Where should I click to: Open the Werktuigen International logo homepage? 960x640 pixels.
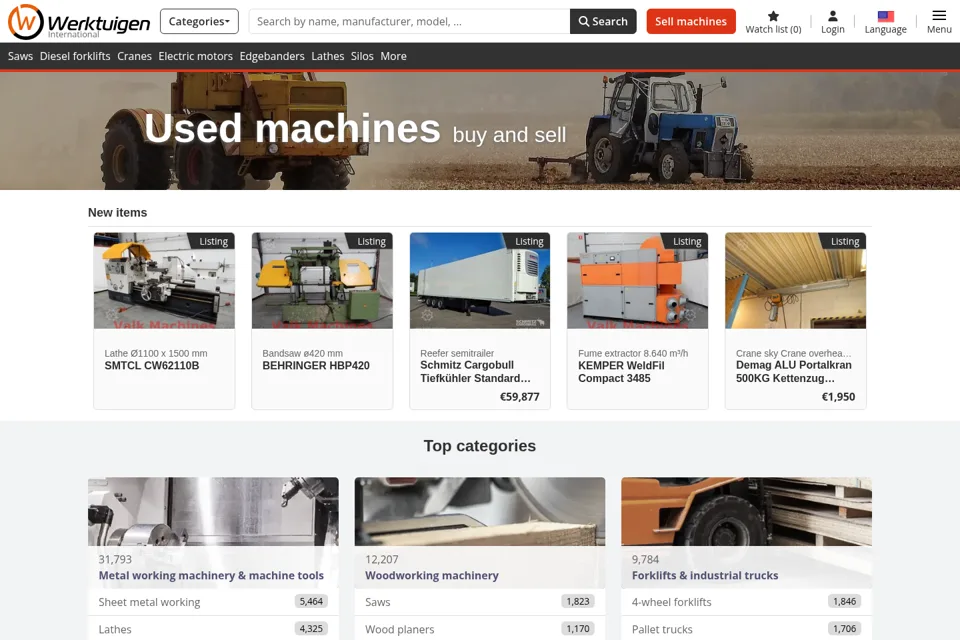(x=78, y=21)
